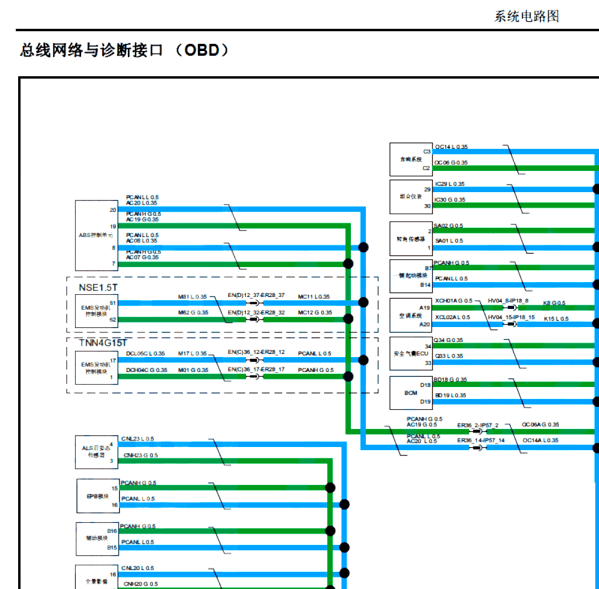Viewport: 599px width, 589px height.
Task: Click wire label MC11 L 0.35
Action: click(x=314, y=297)
